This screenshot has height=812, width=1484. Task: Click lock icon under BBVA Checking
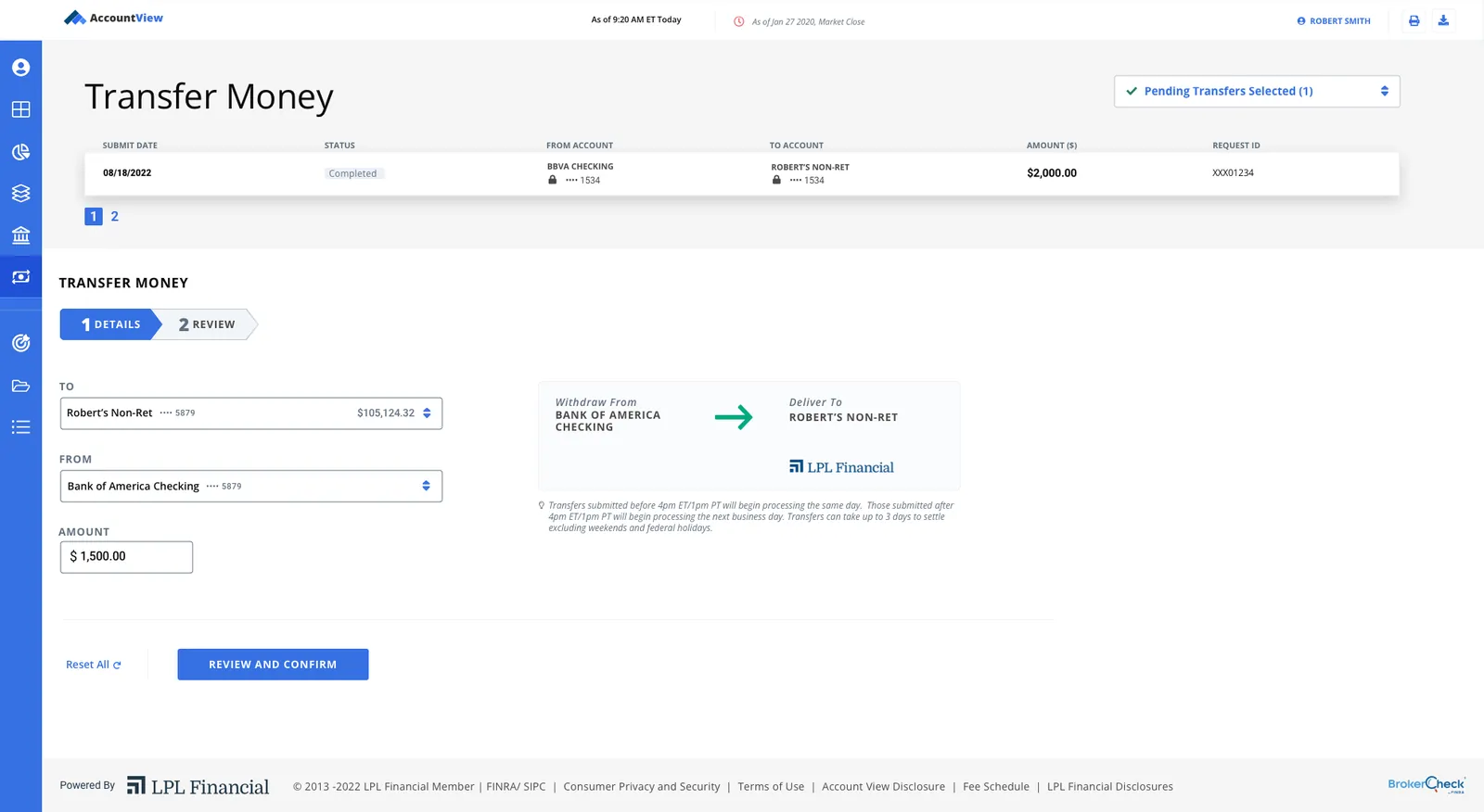pos(553,180)
